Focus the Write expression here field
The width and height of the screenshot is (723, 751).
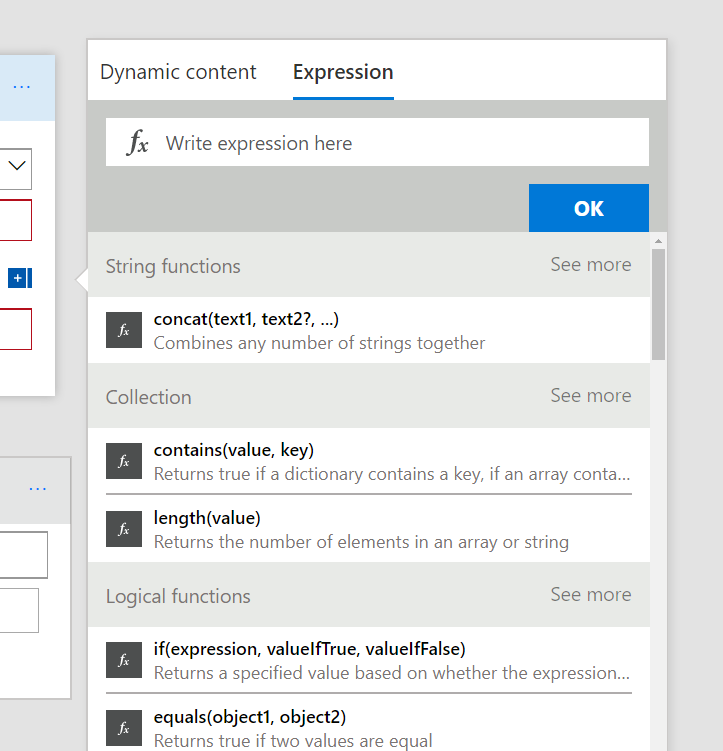tap(400, 143)
